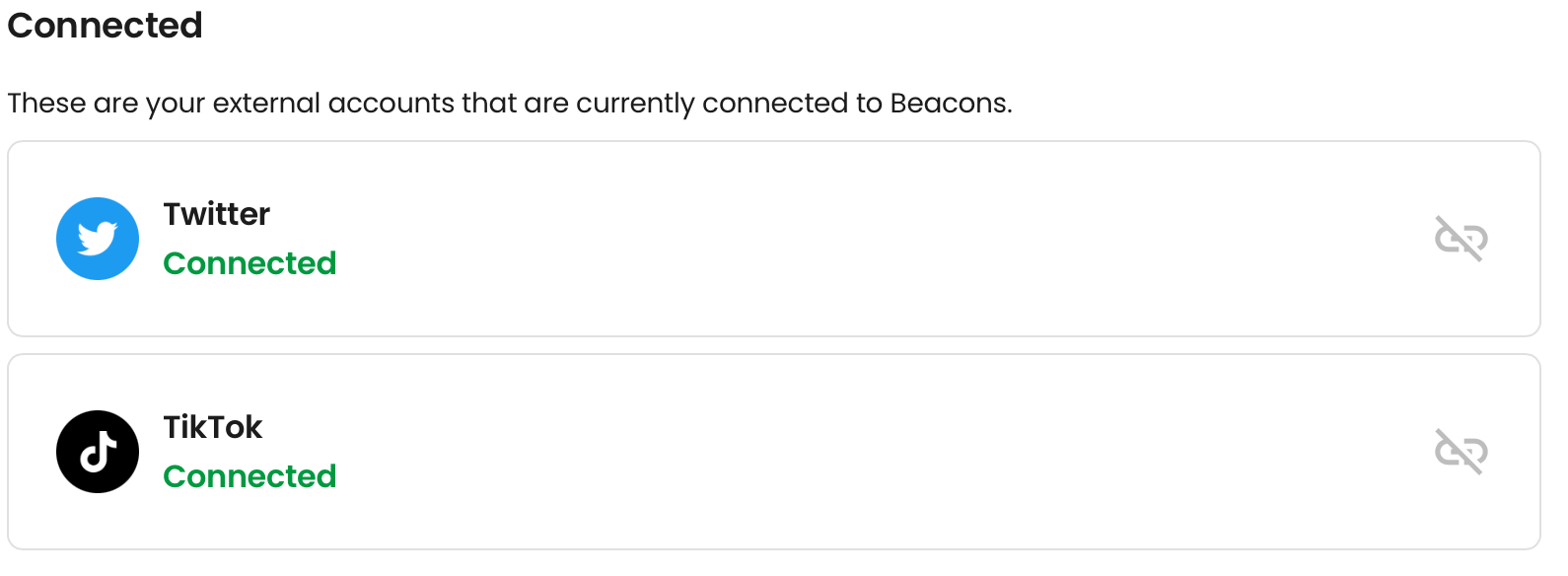The height and width of the screenshot is (576, 1568).
Task: Unlink the TikTok account from Beacons
Action: pyautogui.click(x=1461, y=452)
